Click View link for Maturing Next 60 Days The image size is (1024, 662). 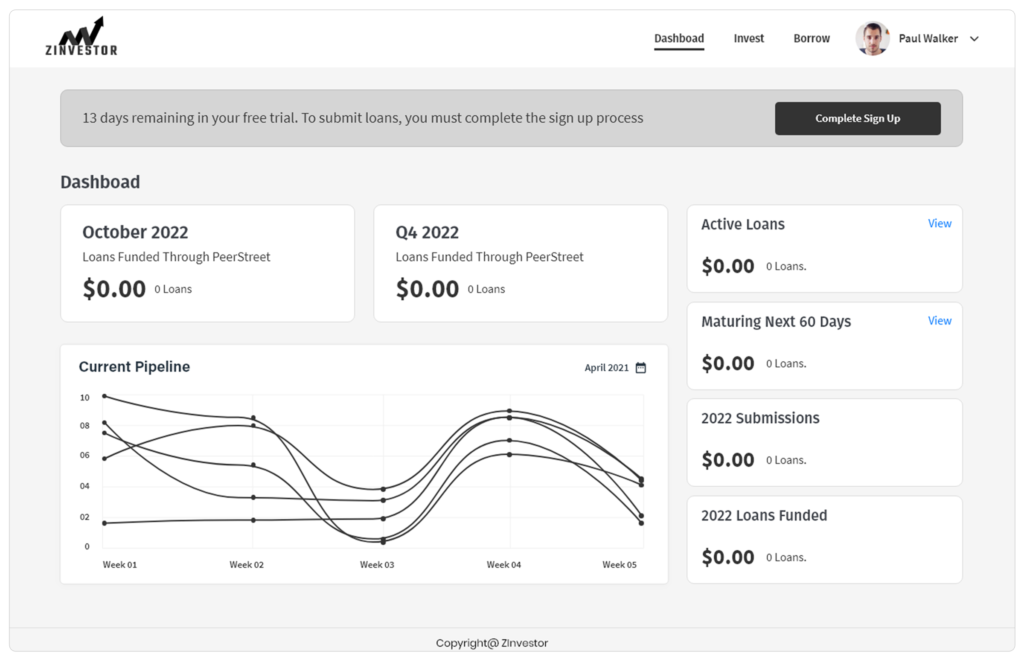(x=939, y=321)
